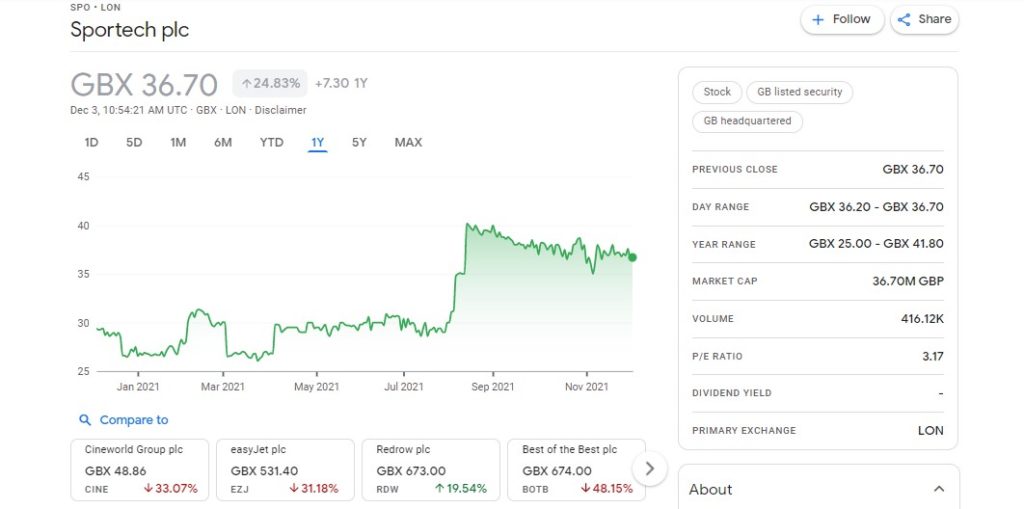1024x509 pixels.
Task: Select the 5D time range tab
Action: [134, 142]
